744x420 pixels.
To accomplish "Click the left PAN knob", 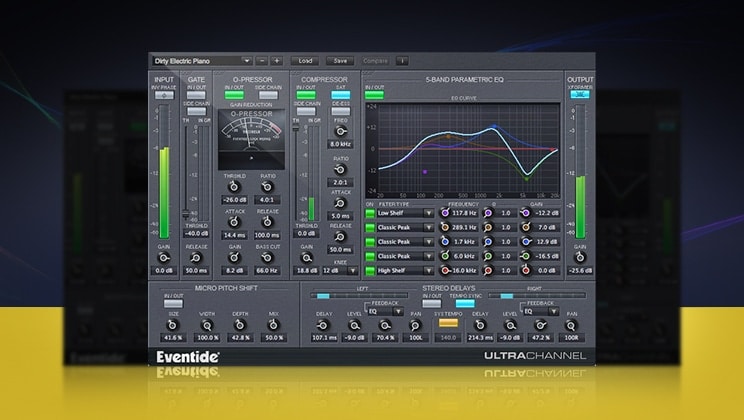I will (416, 325).
